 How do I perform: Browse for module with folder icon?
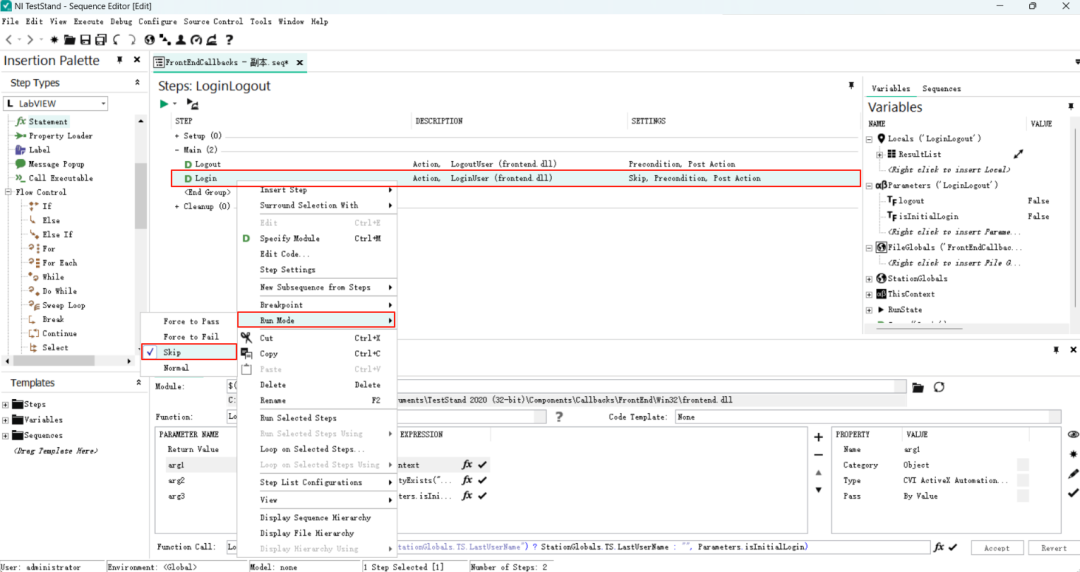[917, 387]
